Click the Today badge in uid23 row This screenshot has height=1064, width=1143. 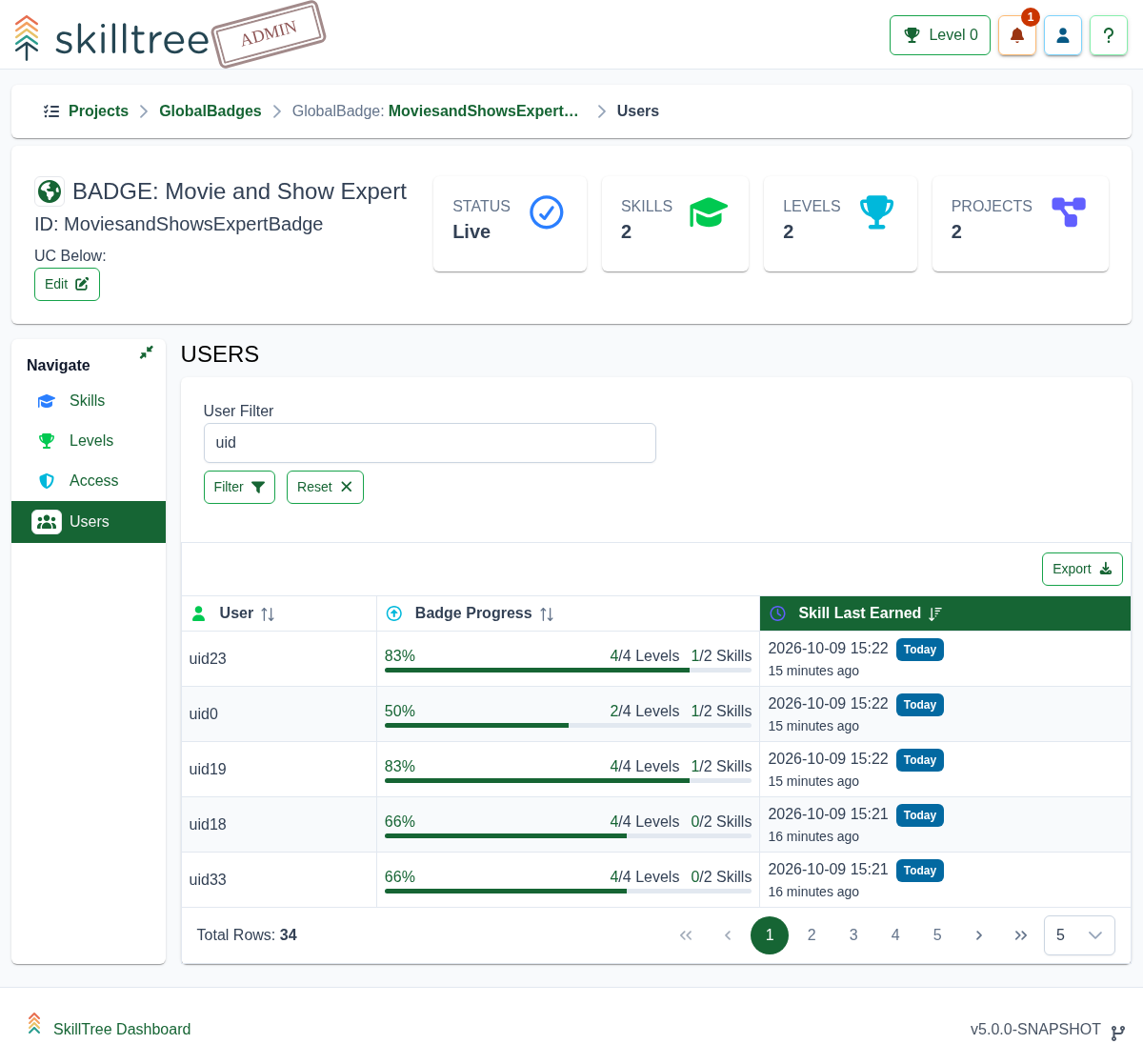pyautogui.click(x=920, y=650)
